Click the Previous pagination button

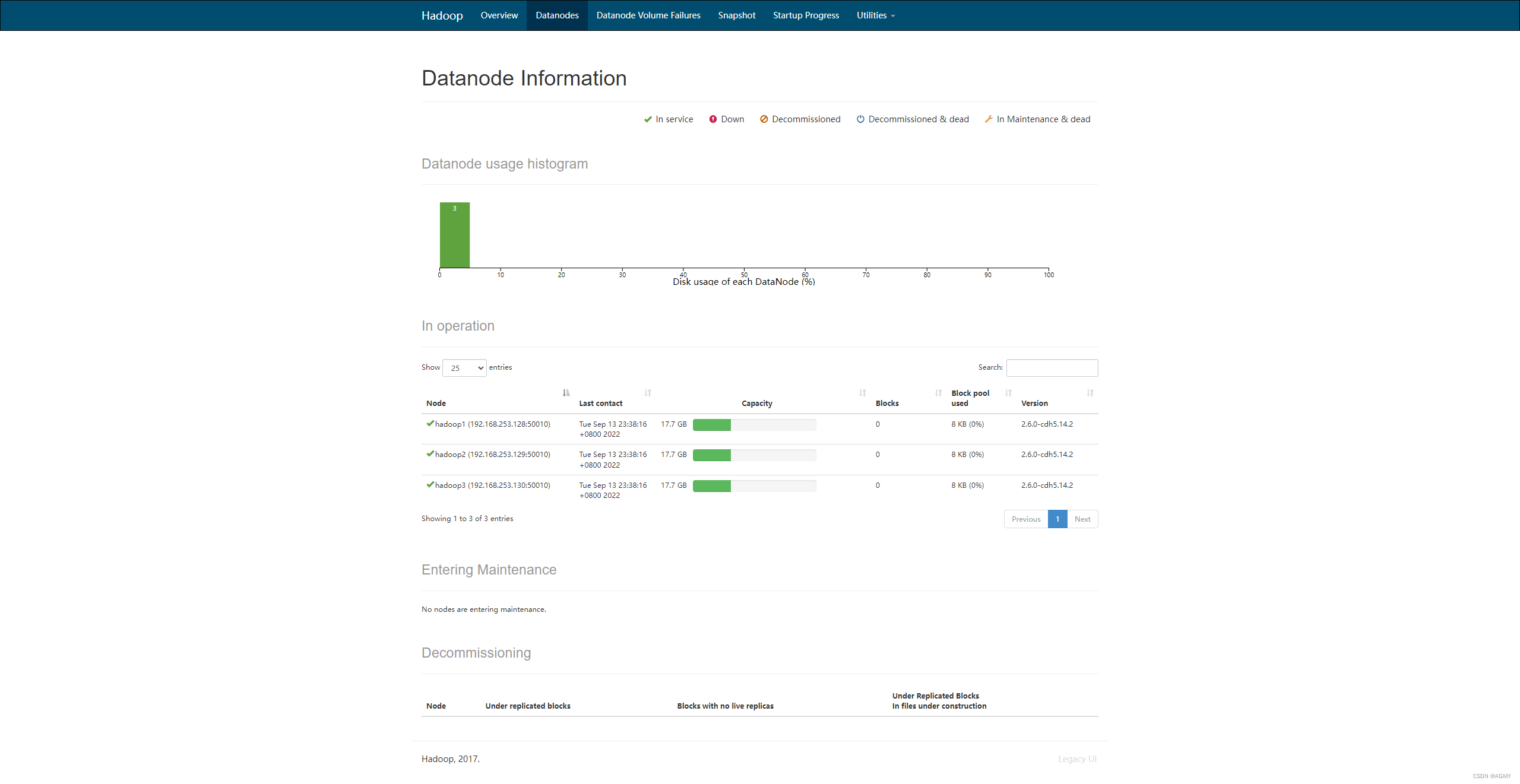coord(1026,519)
